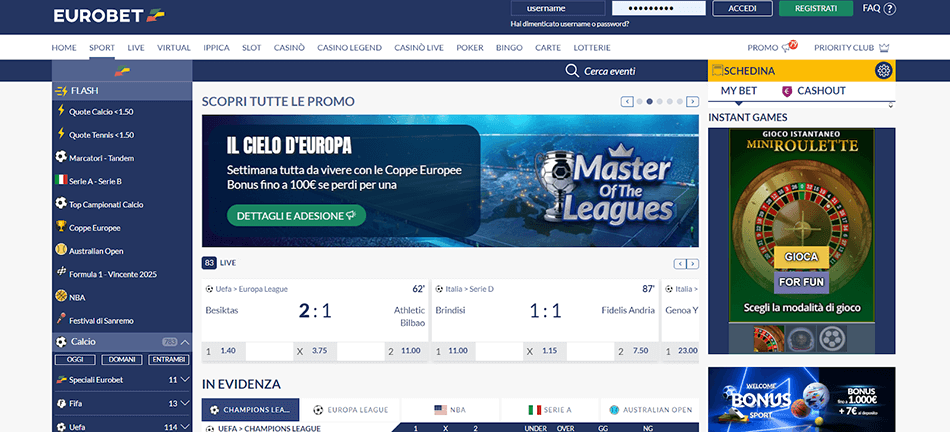Screen dimensions: 950x432
Task: Click the search magnifier icon
Action: point(572,71)
